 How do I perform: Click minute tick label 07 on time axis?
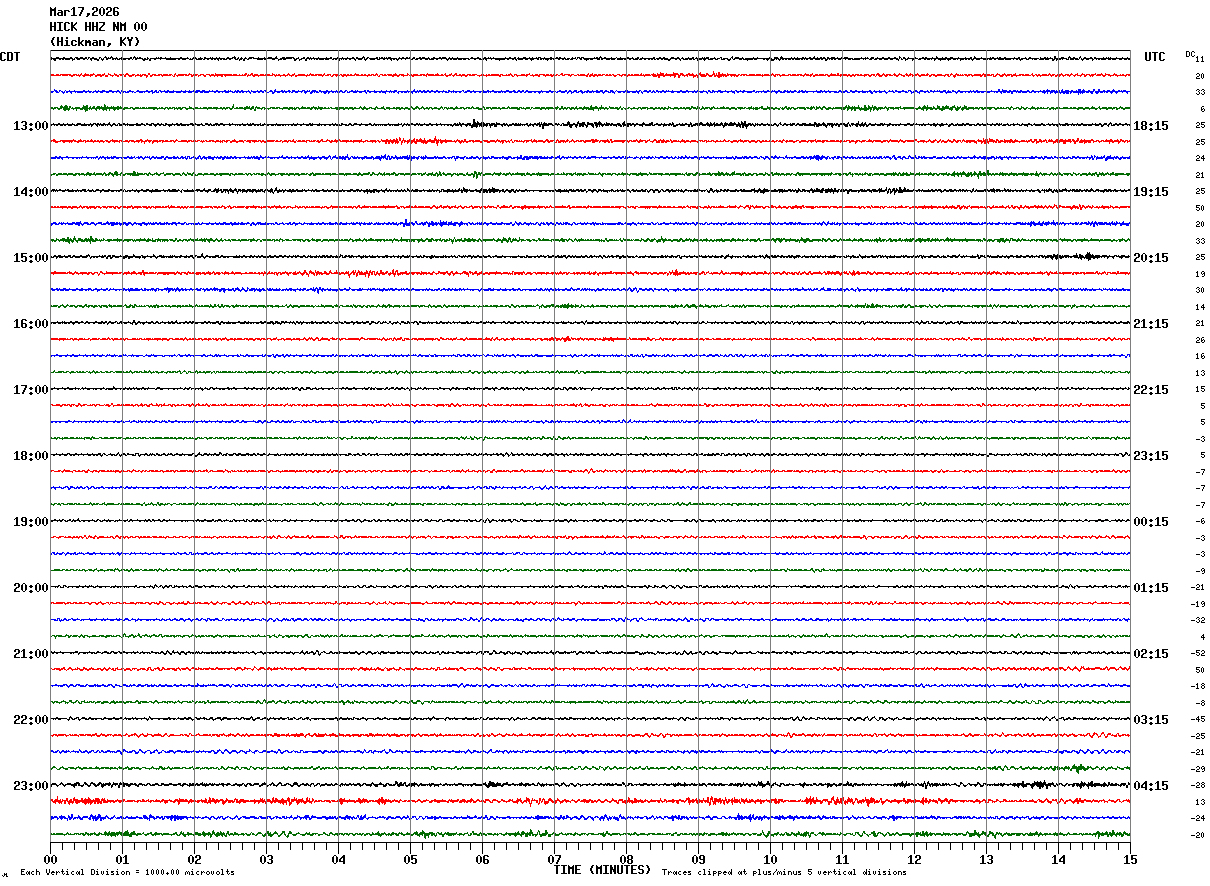click(x=554, y=860)
